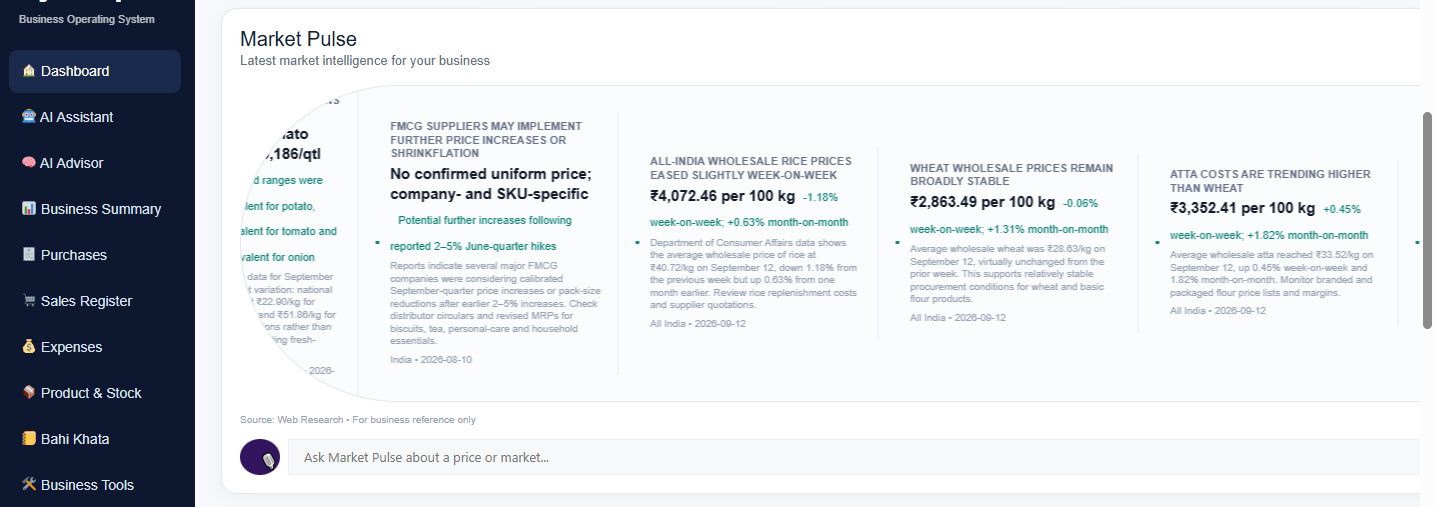Click the Bahi Khata ledger icon
Screen dimensions: 1435x507
click(x=29, y=439)
